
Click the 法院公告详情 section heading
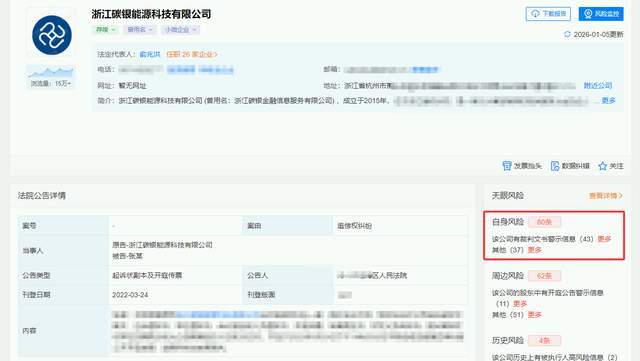42,196
